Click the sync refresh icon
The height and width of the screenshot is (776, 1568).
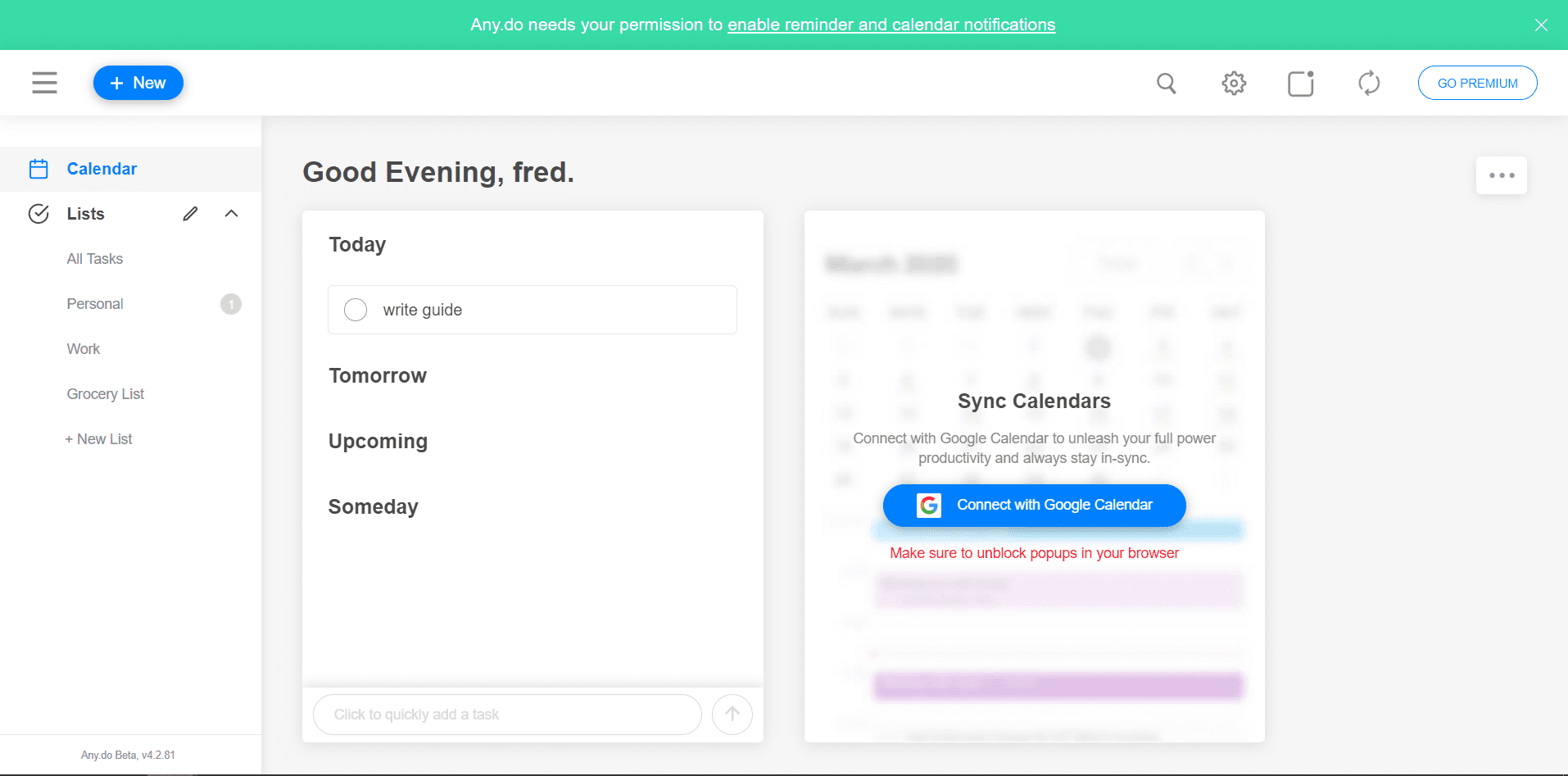point(1369,84)
